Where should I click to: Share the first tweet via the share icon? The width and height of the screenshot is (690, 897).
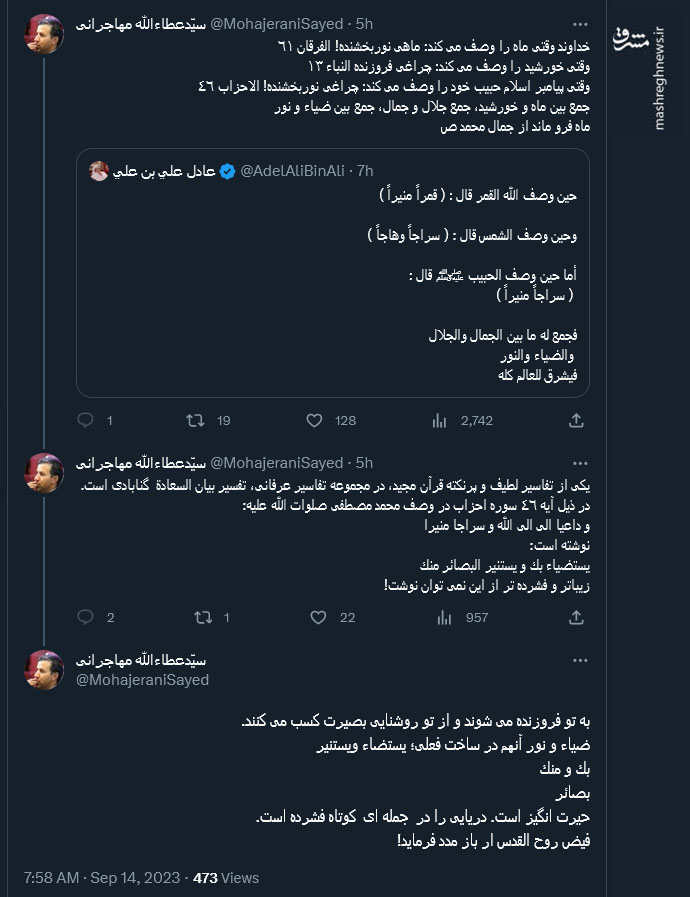(576, 420)
